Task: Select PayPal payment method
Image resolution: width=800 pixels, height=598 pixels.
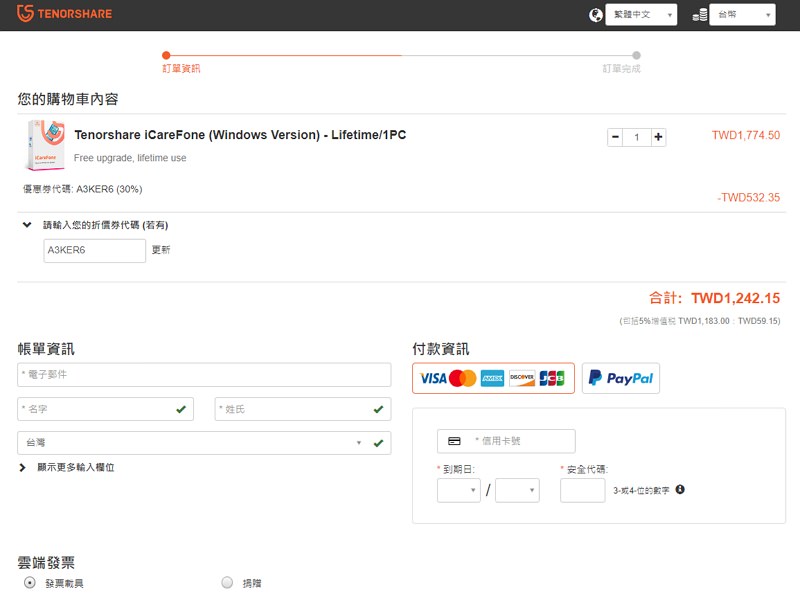Action: click(x=621, y=378)
